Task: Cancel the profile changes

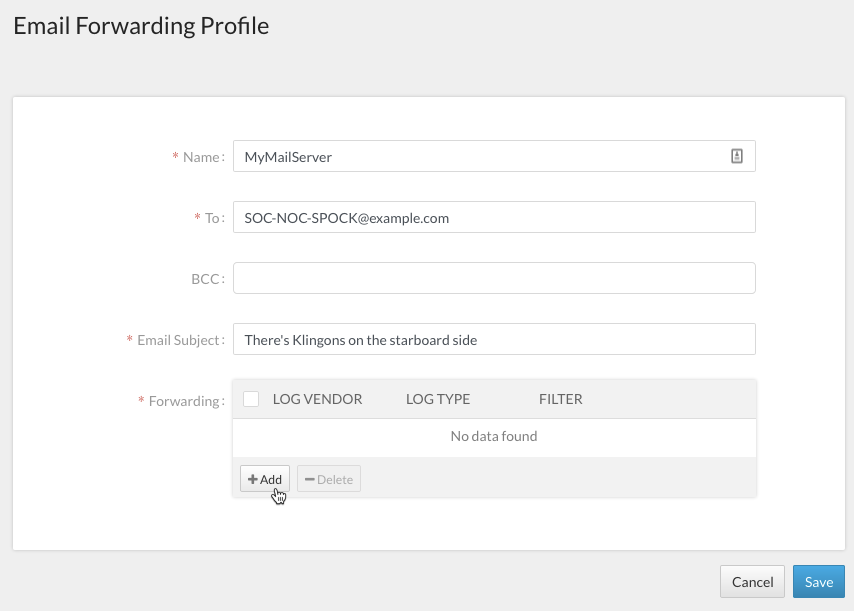Action: click(752, 582)
